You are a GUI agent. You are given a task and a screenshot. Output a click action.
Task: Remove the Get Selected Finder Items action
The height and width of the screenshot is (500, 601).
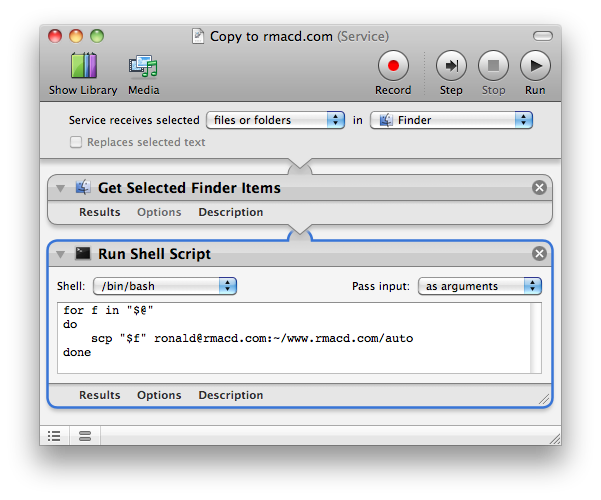(539, 187)
